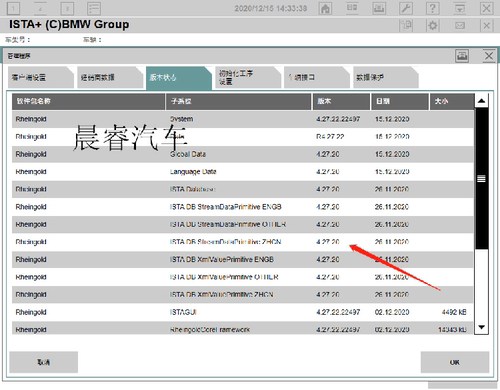The width and height of the screenshot is (500, 390).
Task: Click version '4.27.20' in Language Data row
Action: click(328, 172)
